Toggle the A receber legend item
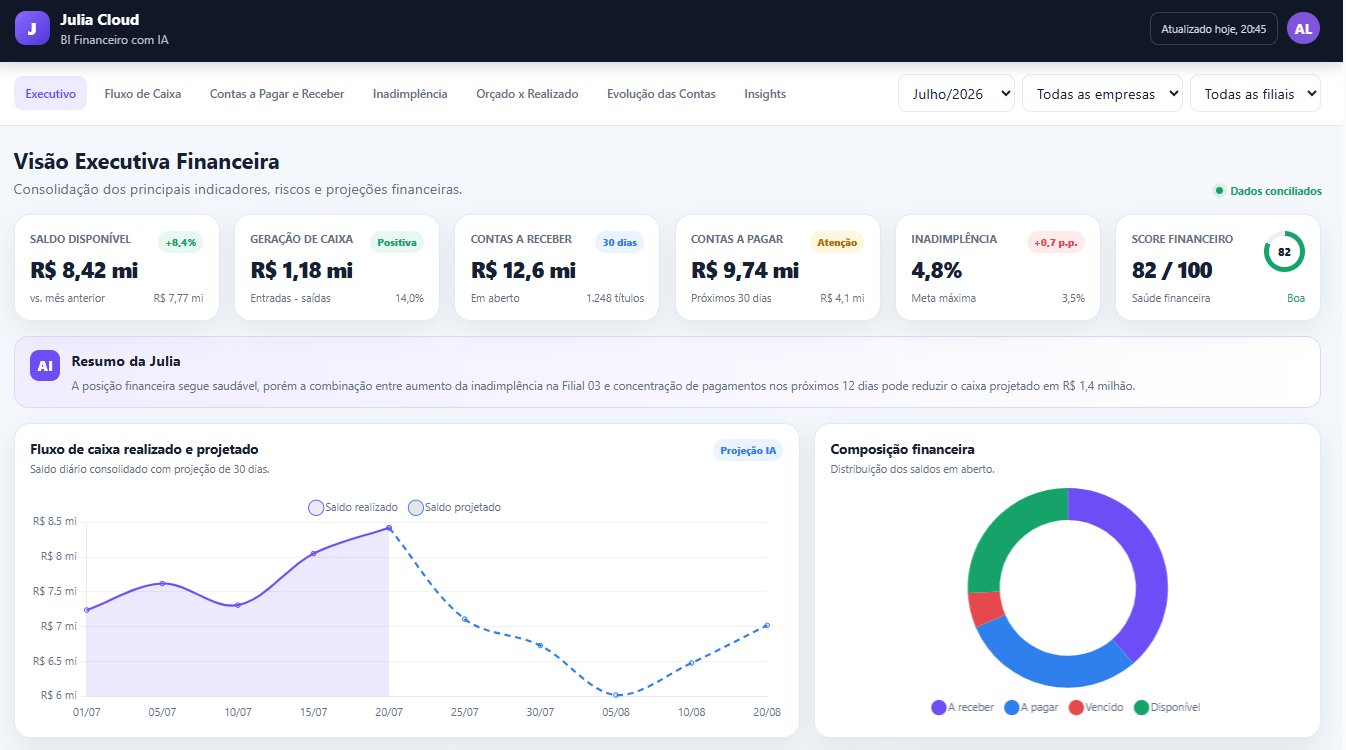Image resolution: width=1346 pixels, height=750 pixels. click(x=962, y=707)
